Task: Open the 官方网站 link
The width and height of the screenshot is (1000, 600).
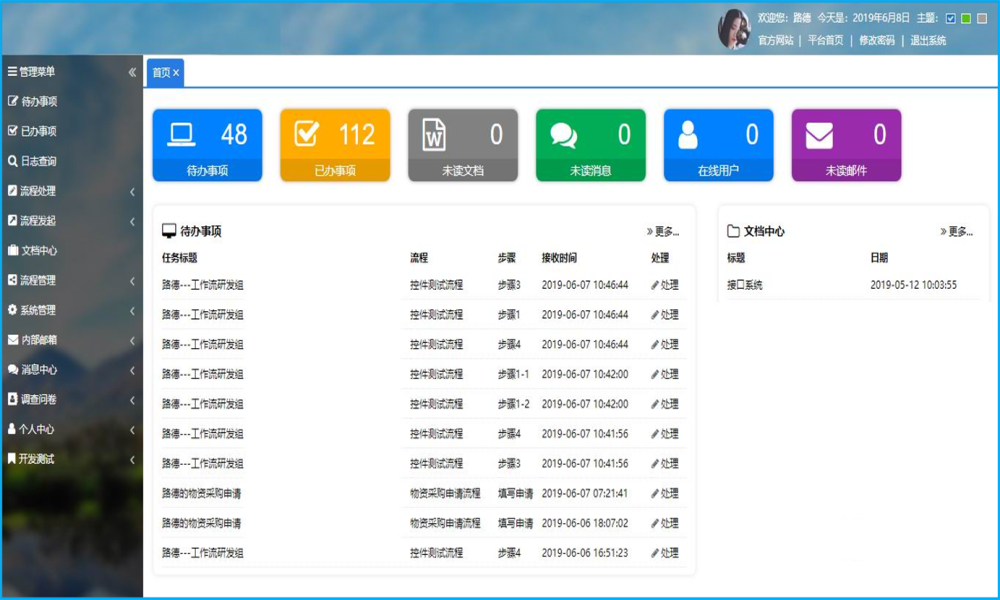Action: click(x=776, y=40)
